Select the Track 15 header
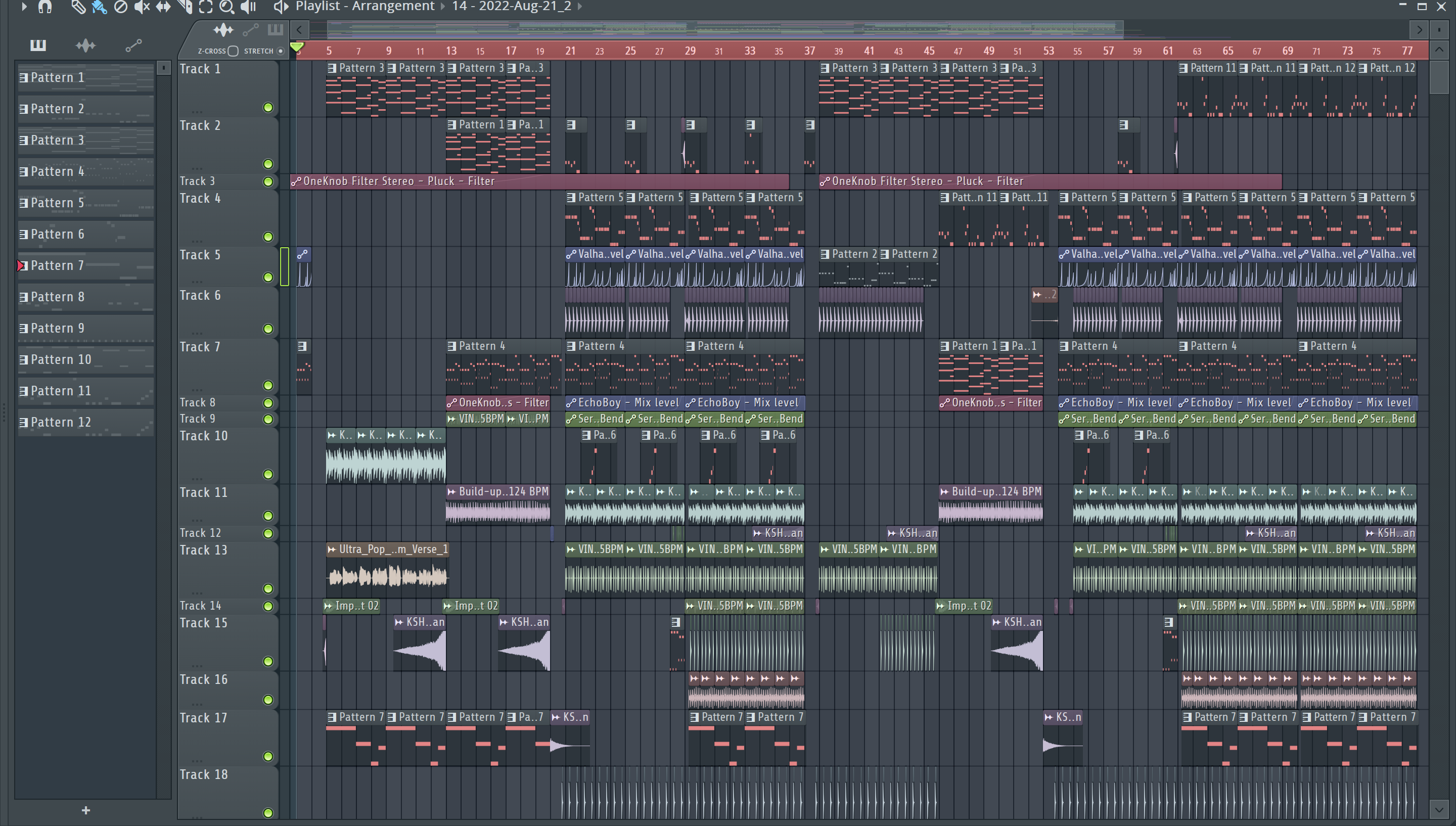This screenshot has width=1456, height=826. click(x=228, y=643)
